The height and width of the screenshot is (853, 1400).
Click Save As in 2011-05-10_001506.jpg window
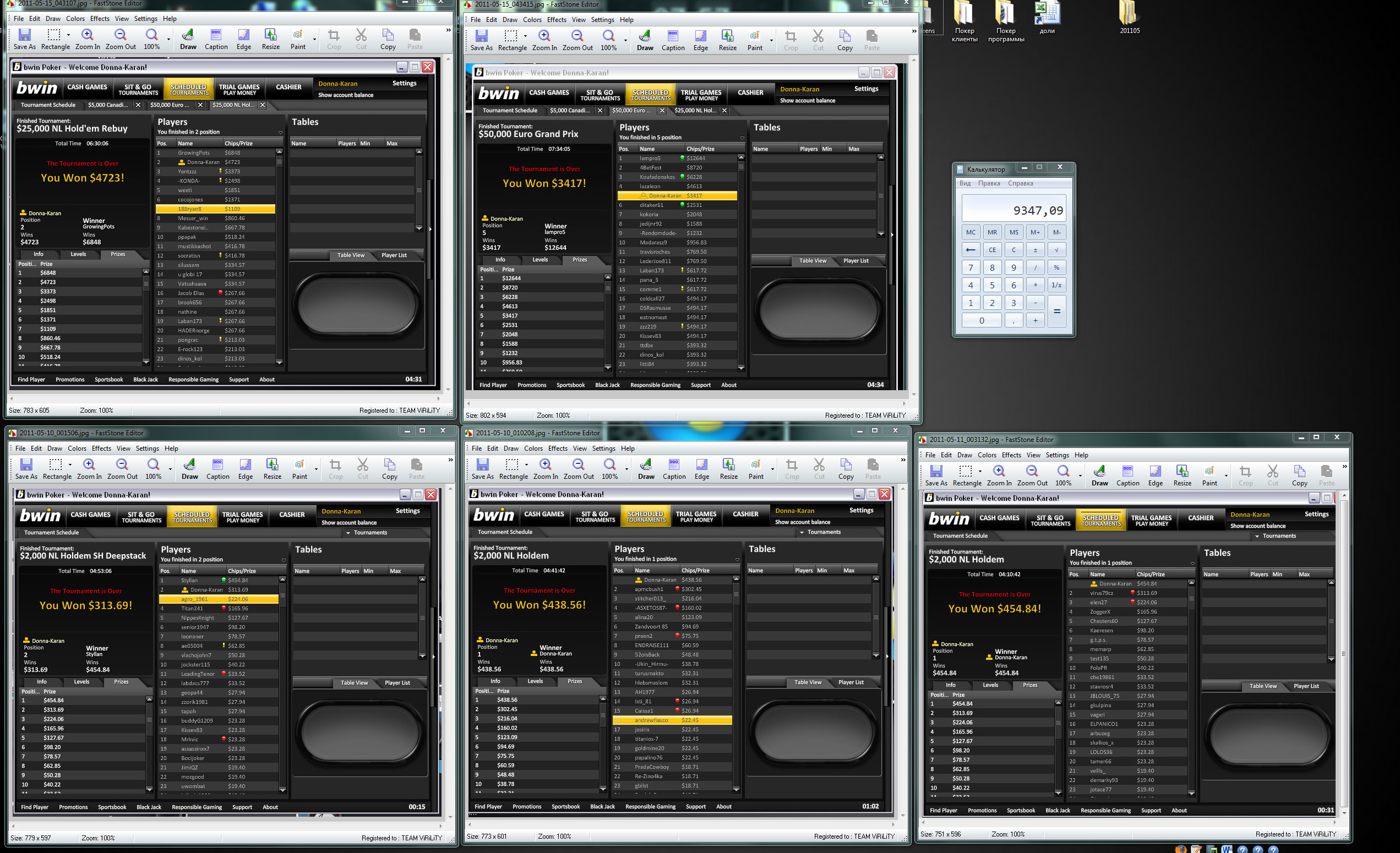(26, 469)
